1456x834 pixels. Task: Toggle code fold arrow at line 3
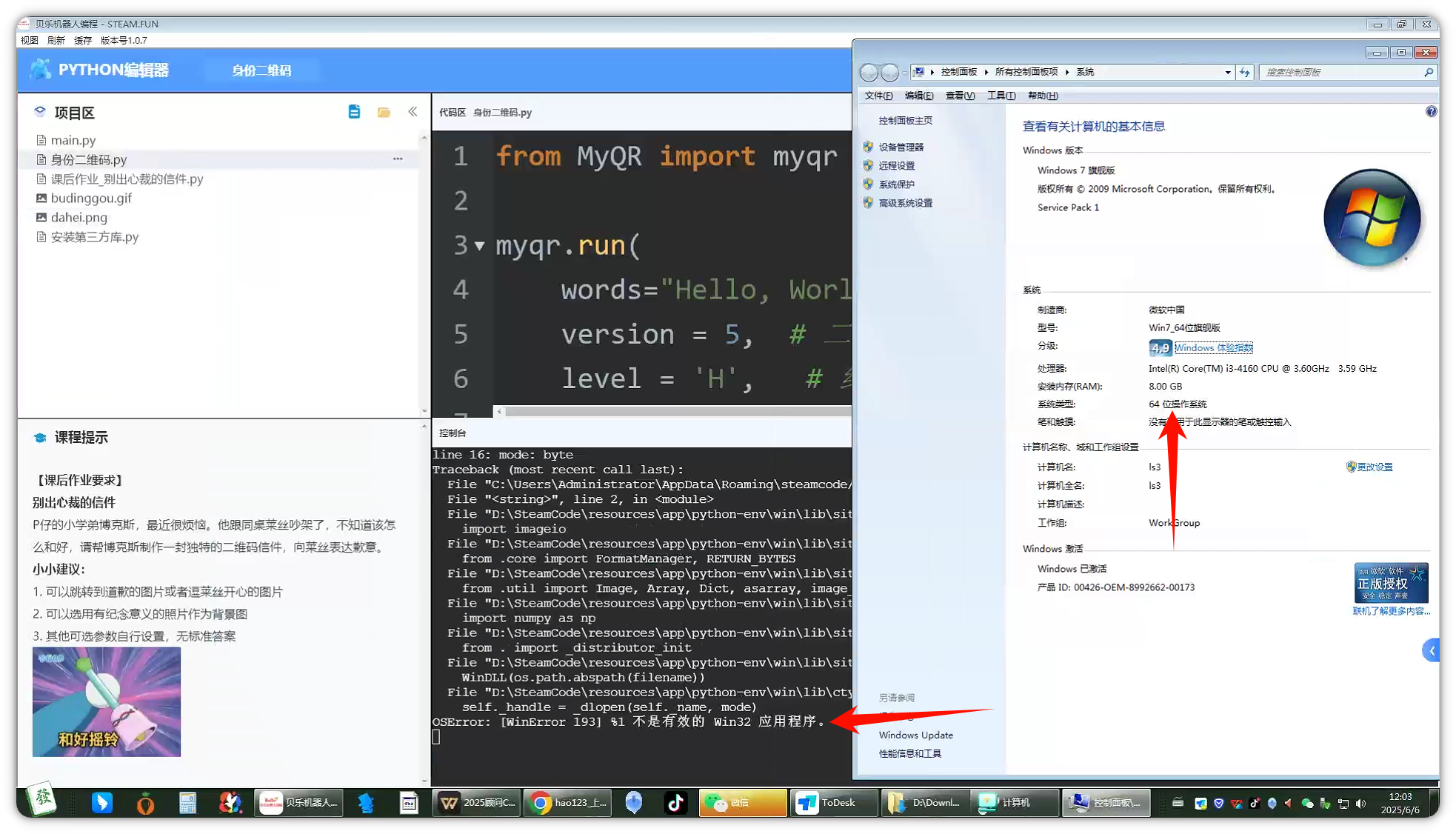(x=480, y=246)
